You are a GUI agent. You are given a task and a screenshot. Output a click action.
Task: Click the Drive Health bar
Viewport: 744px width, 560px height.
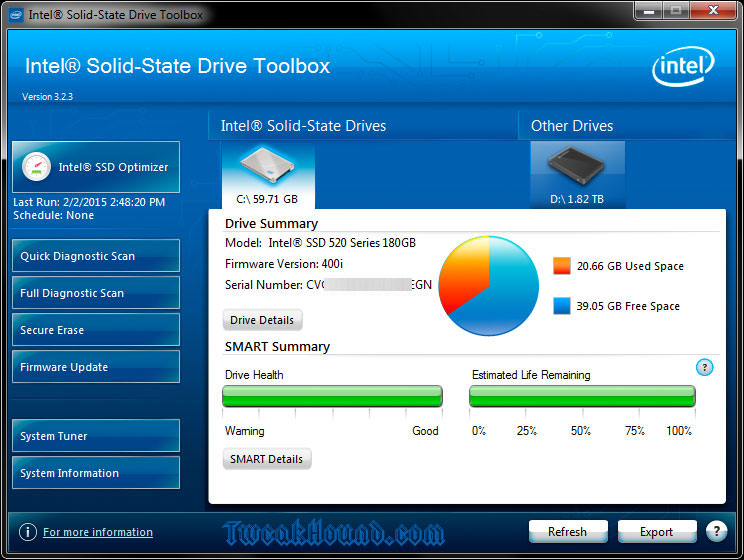332,396
